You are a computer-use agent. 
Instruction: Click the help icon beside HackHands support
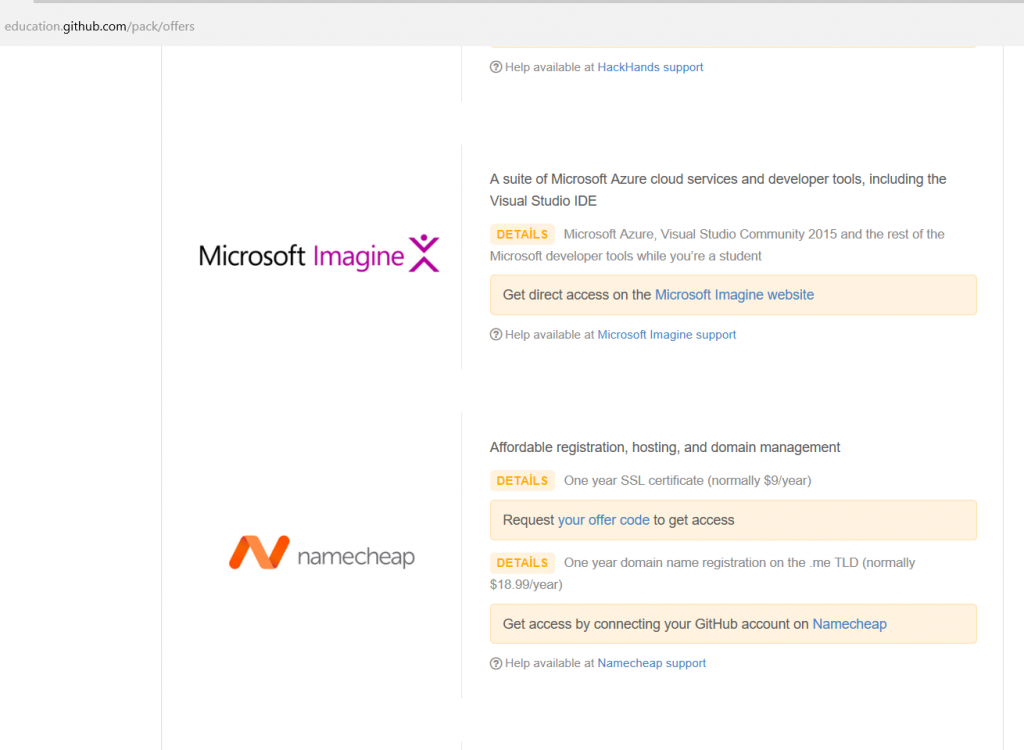point(496,67)
